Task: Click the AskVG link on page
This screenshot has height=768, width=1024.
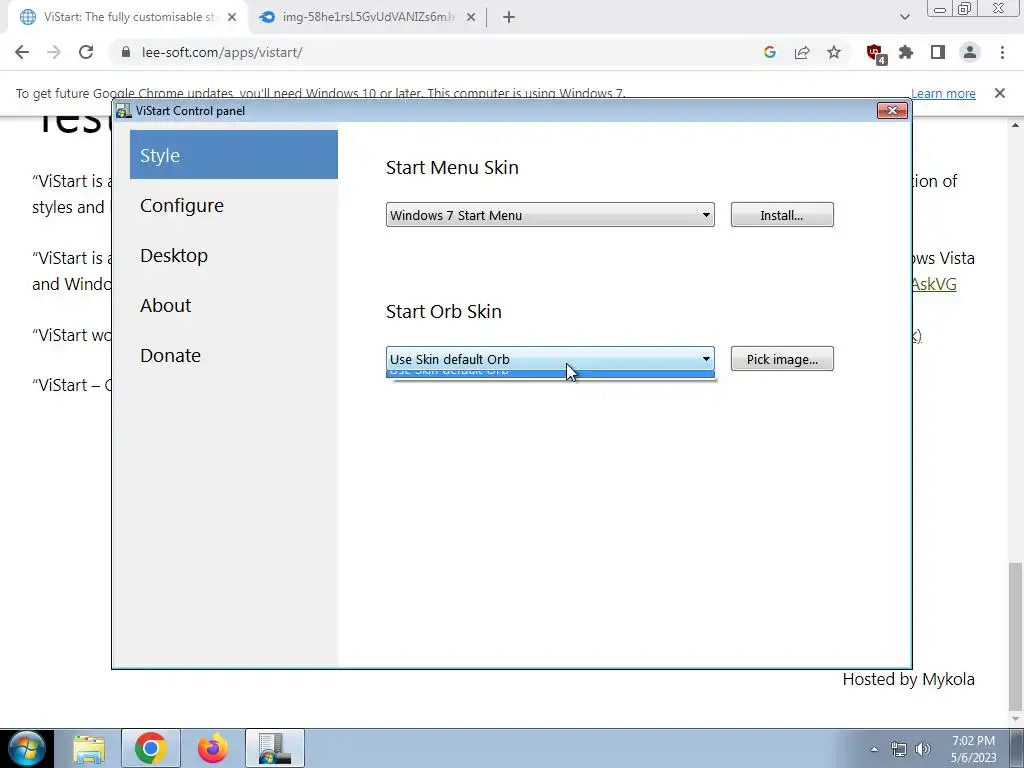Action: point(934,284)
